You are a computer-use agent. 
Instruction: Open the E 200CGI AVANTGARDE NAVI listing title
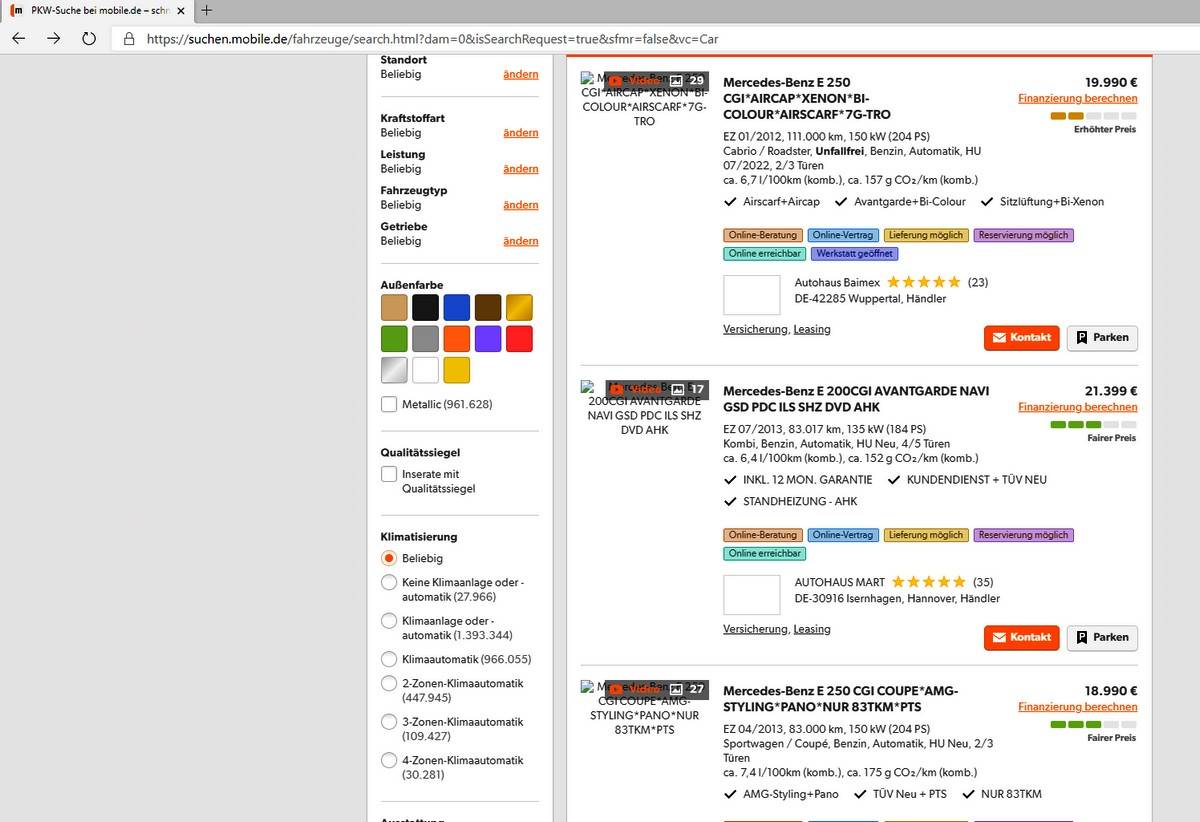[x=856, y=399]
